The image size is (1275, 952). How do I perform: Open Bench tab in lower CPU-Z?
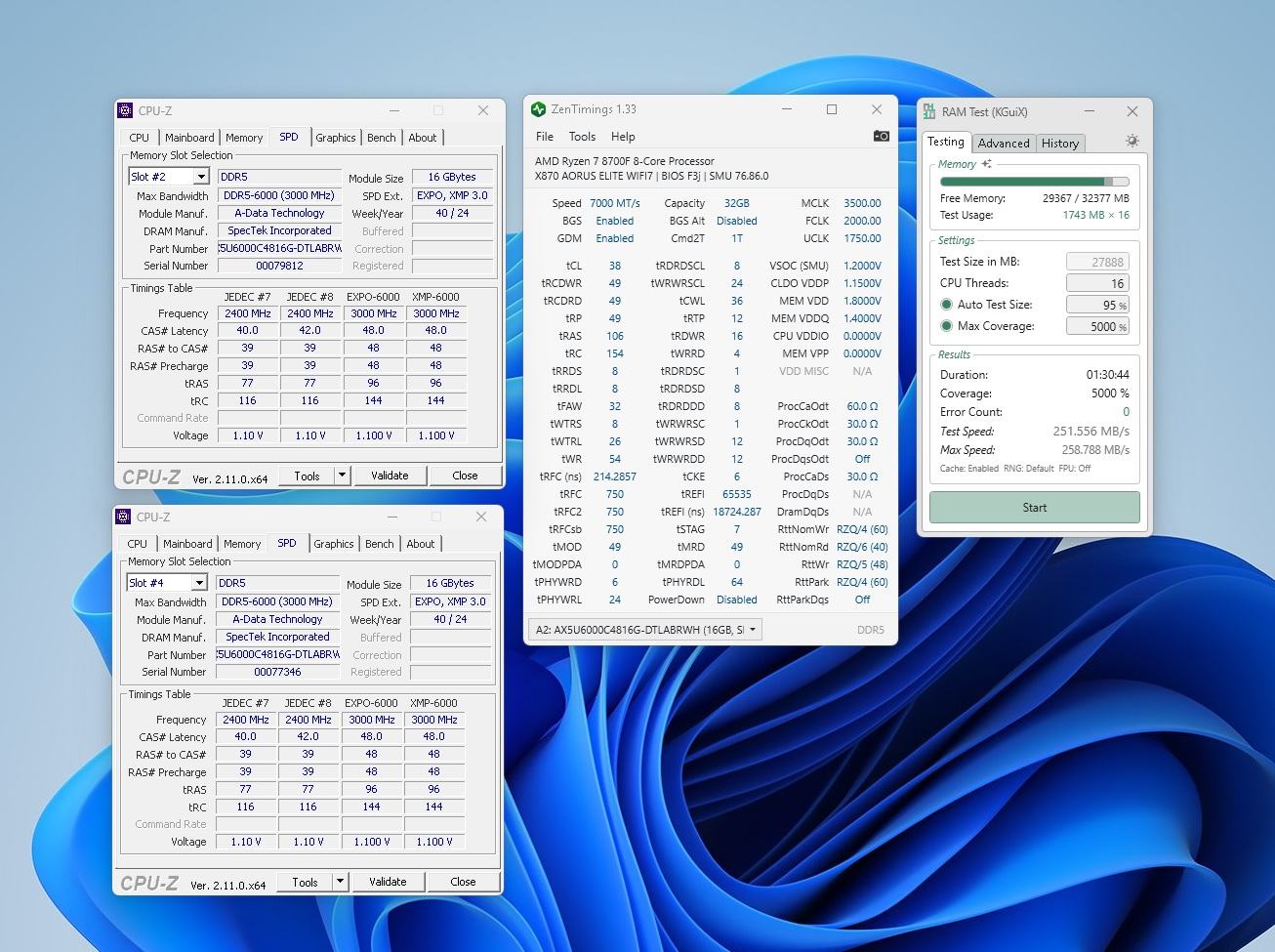(x=380, y=544)
